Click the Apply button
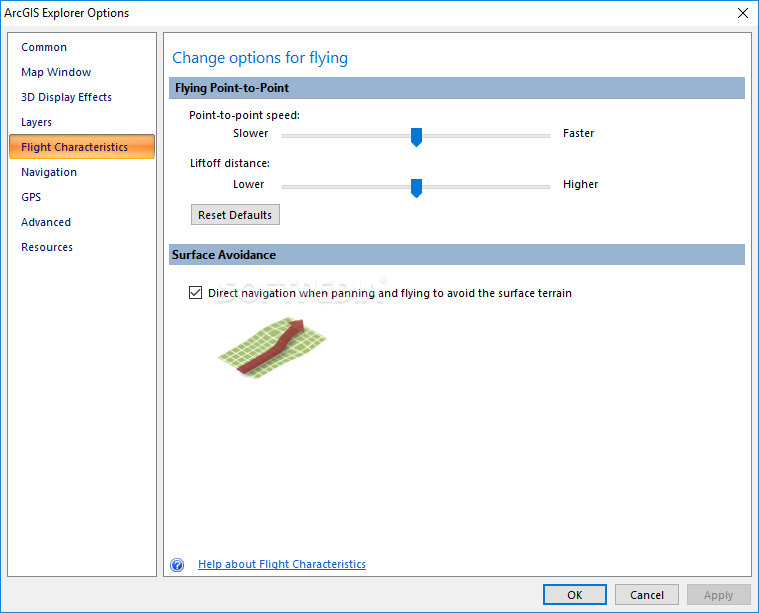The height and width of the screenshot is (613, 759). pyautogui.click(x=718, y=595)
